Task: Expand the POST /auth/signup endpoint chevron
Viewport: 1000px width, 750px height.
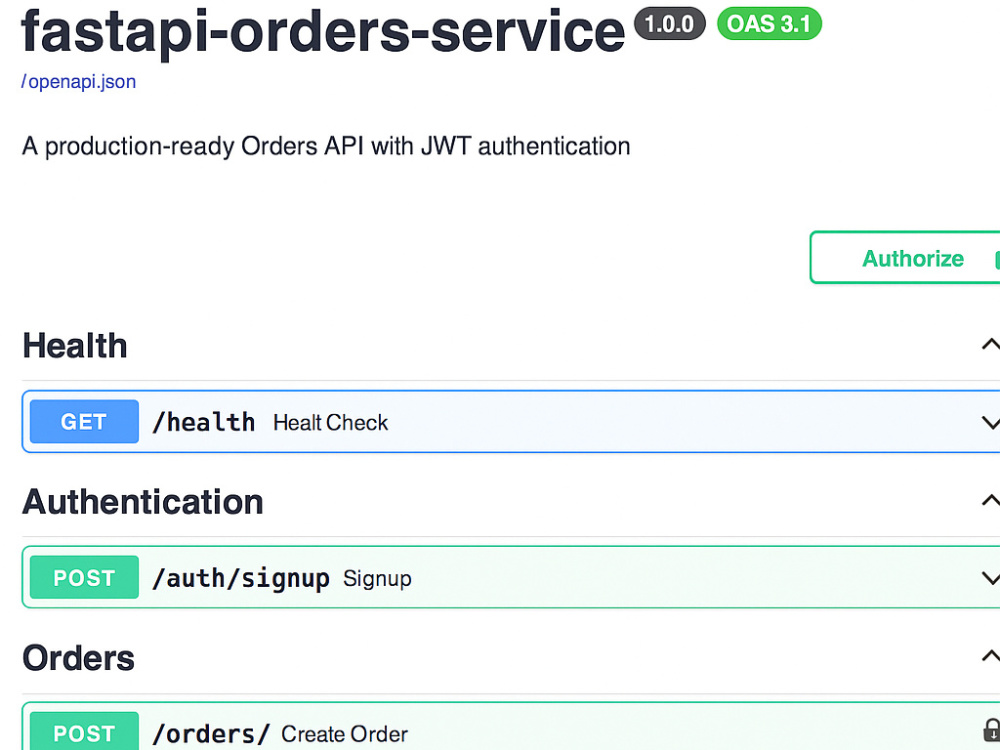Action: (x=990, y=578)
